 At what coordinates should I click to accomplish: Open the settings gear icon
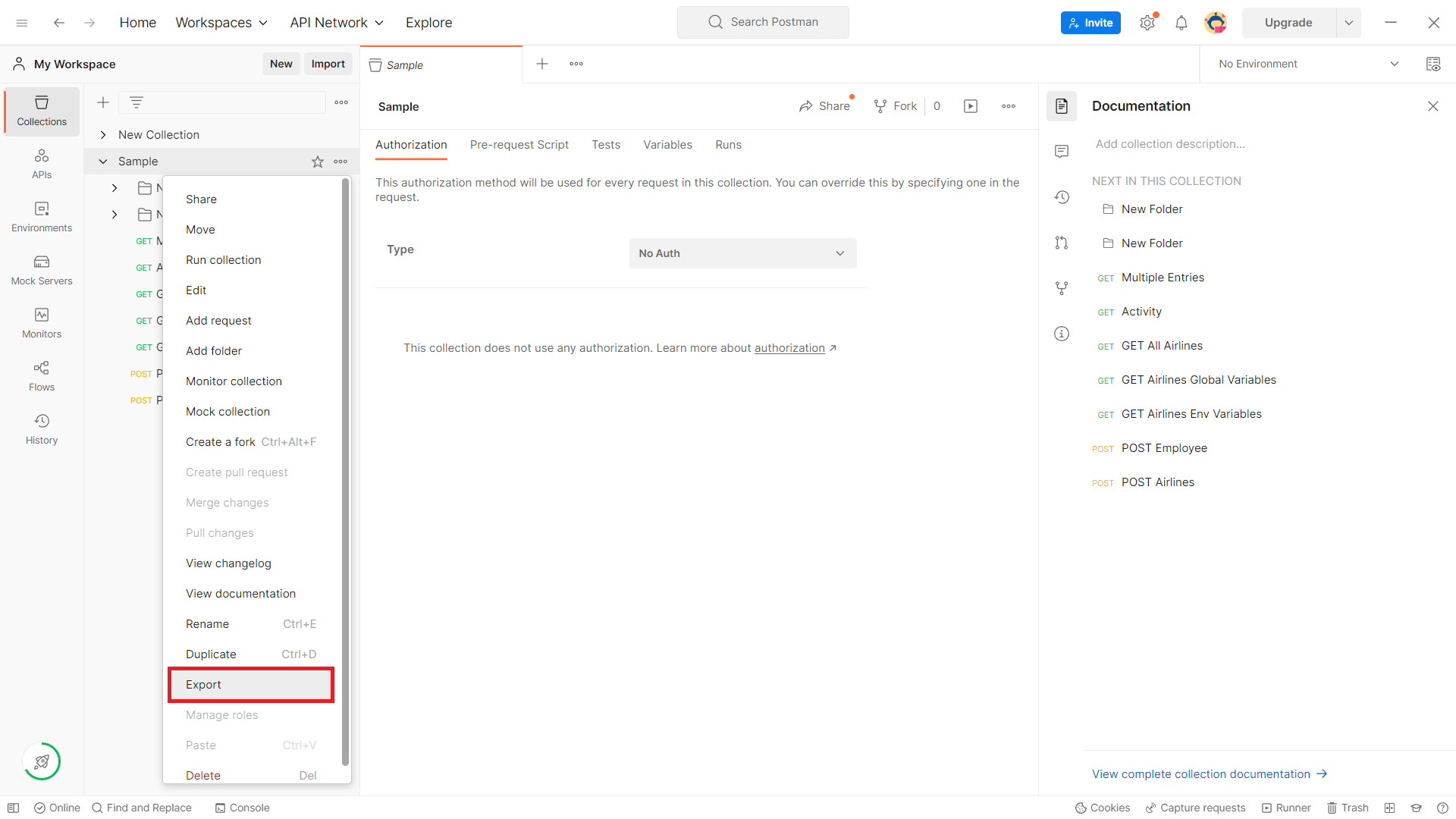[1147, 23]
